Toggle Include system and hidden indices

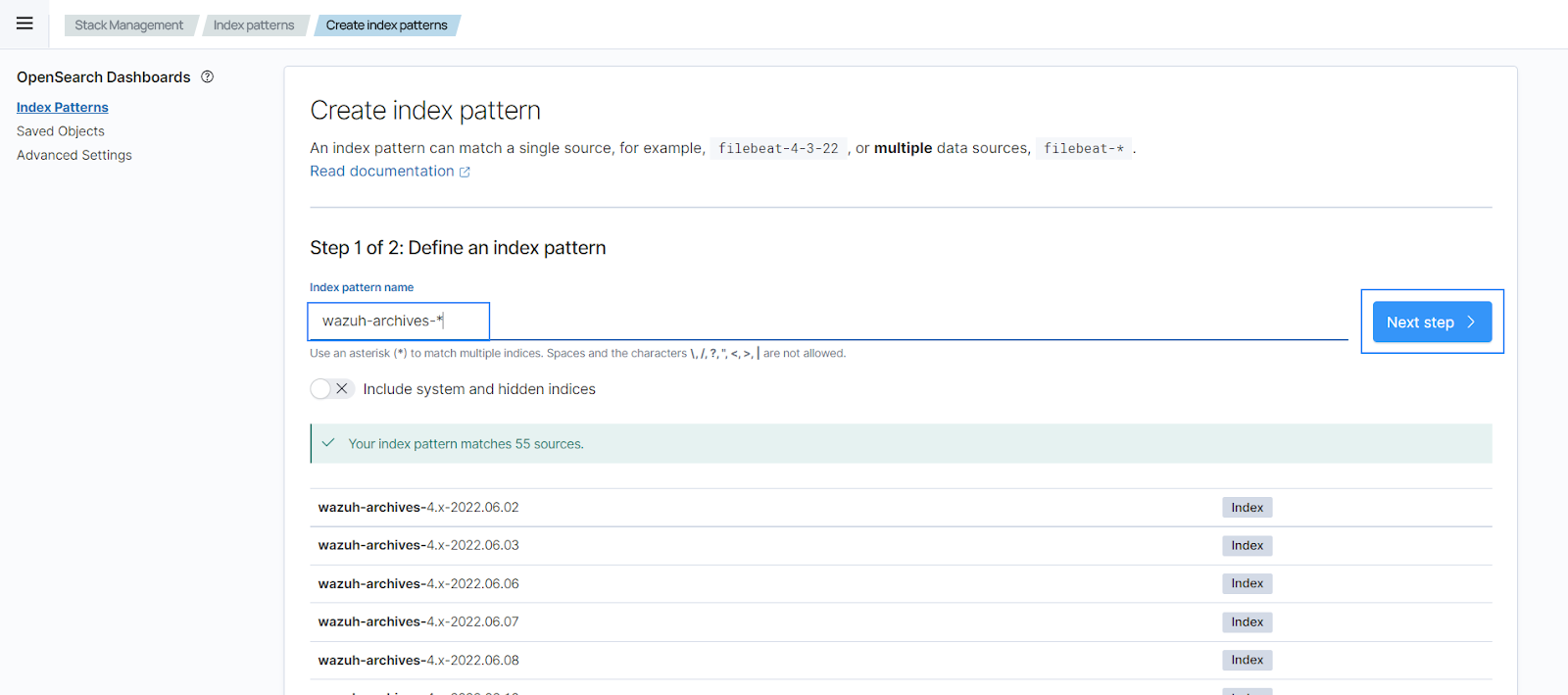(x=331, y=389)
